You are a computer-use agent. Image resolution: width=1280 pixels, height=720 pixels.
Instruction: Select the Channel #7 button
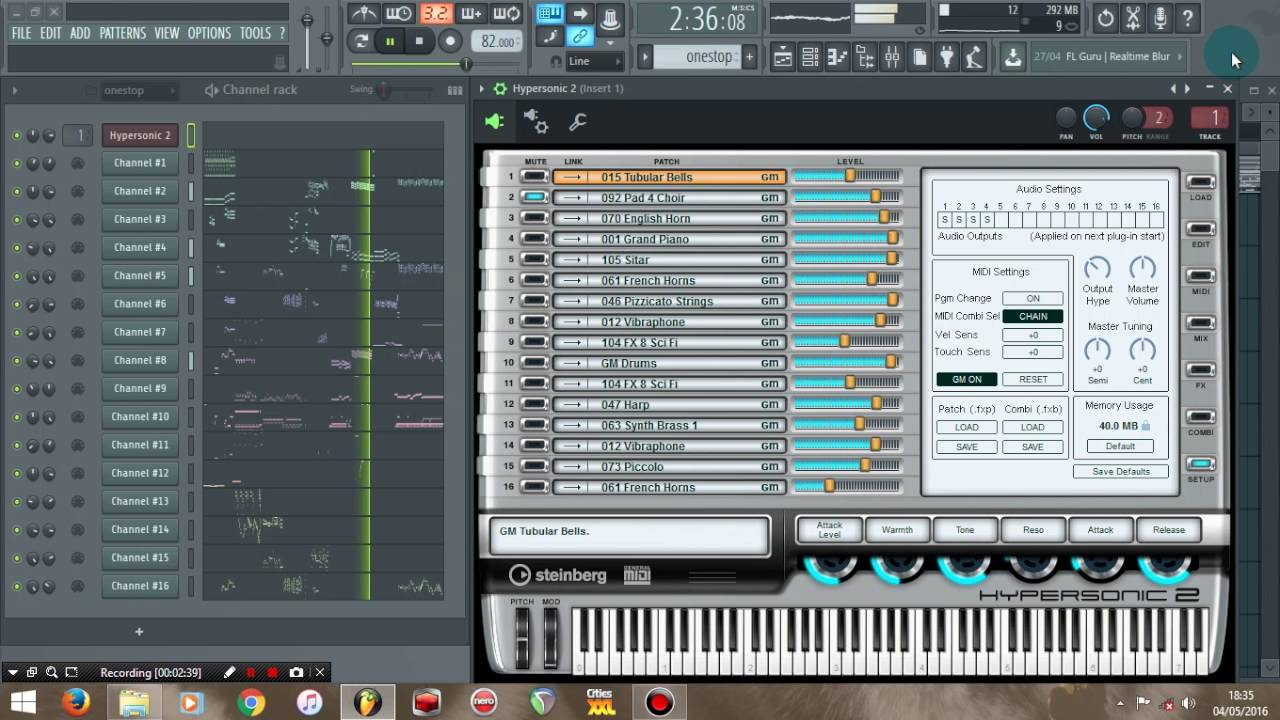point(140,332)
